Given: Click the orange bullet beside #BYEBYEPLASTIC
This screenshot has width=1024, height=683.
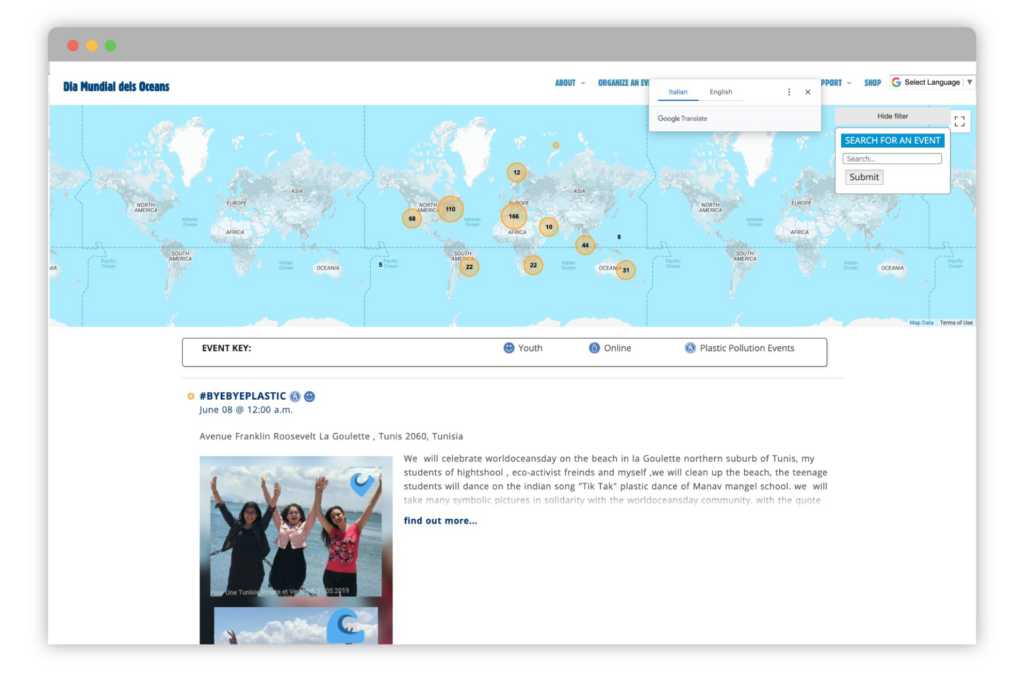Looking at the screenshot, I should [x=191, y=396].
